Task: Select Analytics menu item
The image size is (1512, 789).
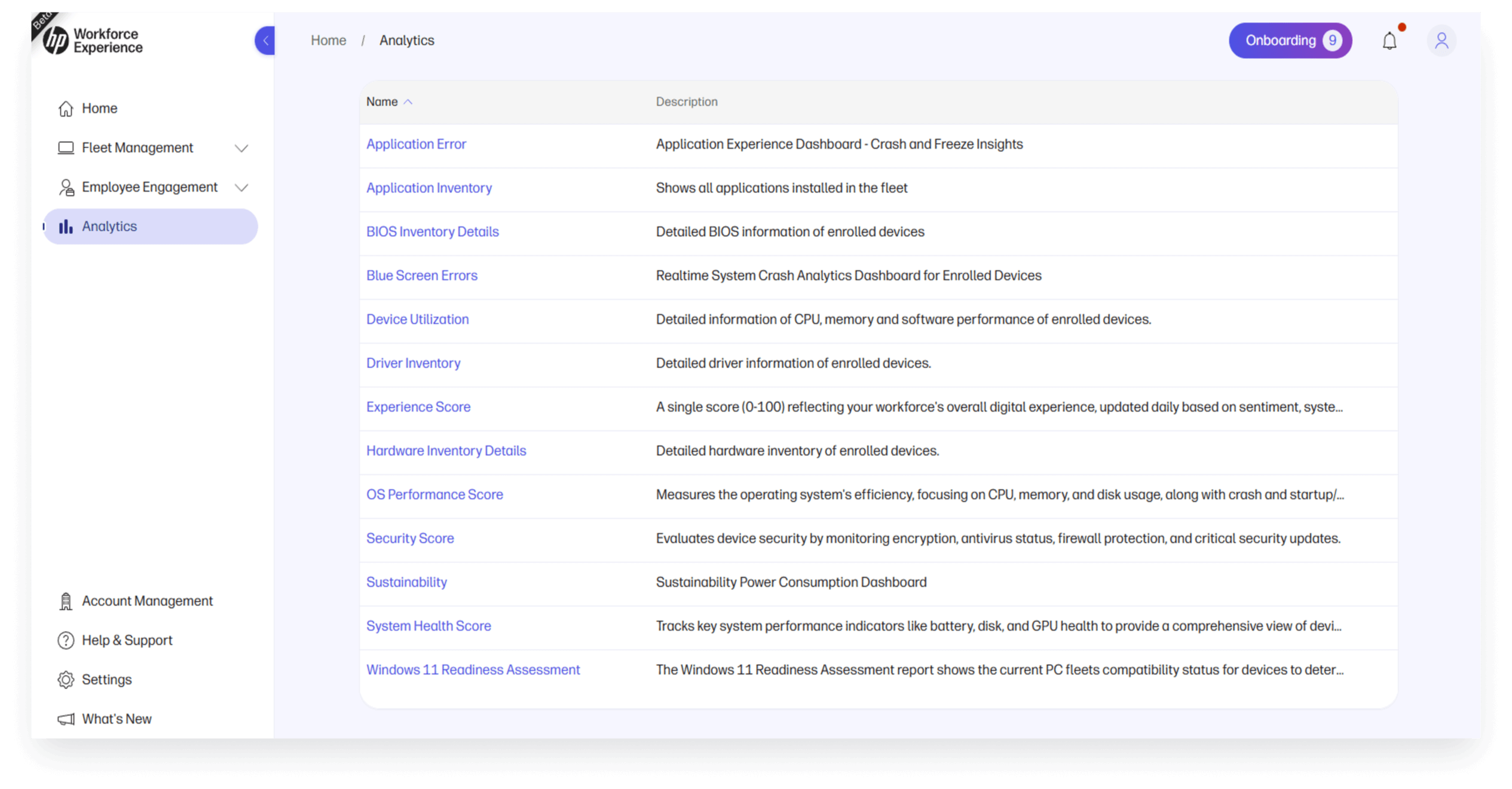Action: tap(151, 227)
